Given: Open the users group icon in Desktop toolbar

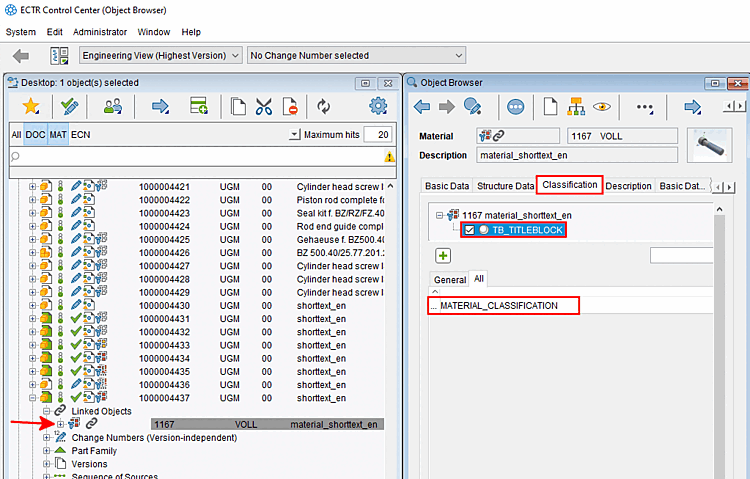Looking at the screenshot, I should 112,106.
